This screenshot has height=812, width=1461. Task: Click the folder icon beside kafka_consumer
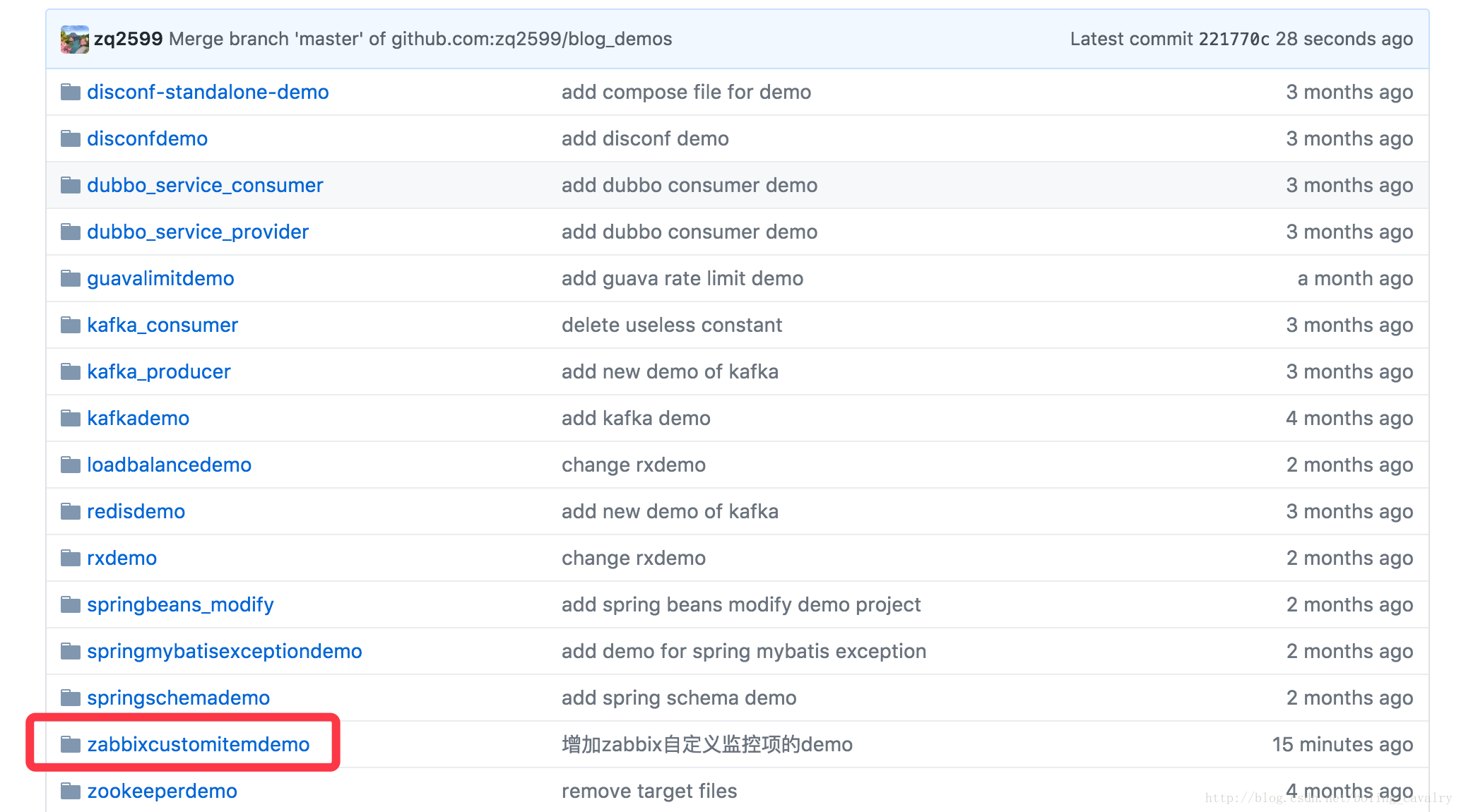[70, 325]
